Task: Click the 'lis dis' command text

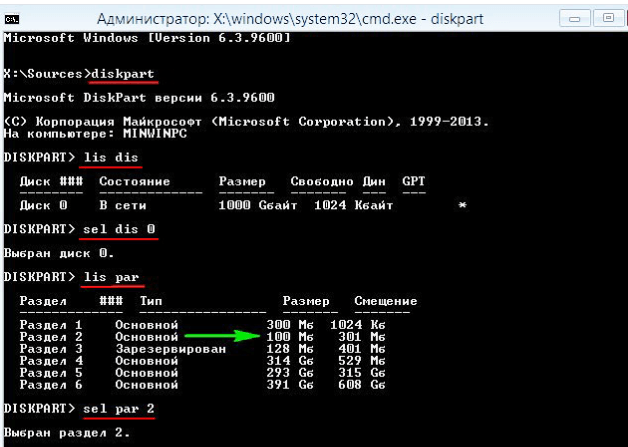Action: point(110,159)
